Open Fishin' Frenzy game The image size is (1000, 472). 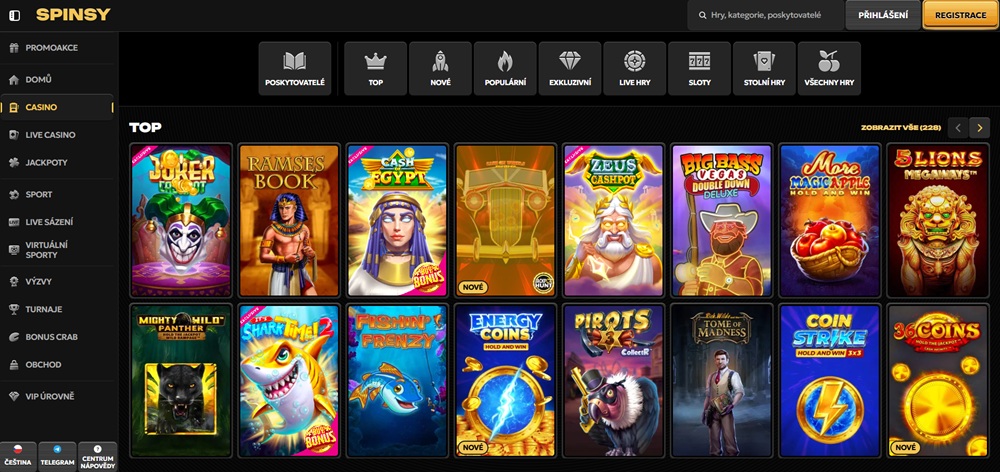point(397,381)
